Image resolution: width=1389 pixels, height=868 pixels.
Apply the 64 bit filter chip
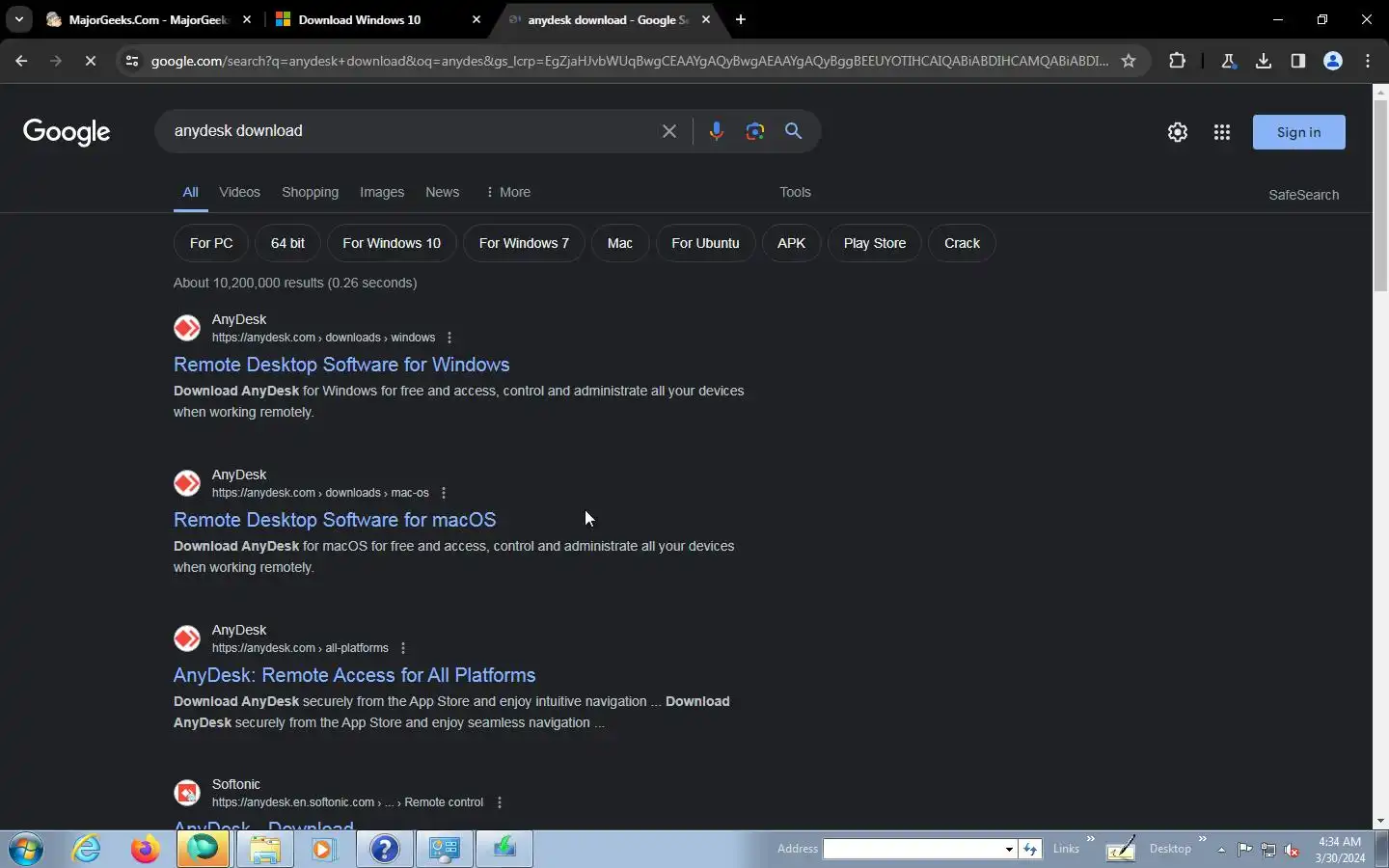click(x=287, y=243)
